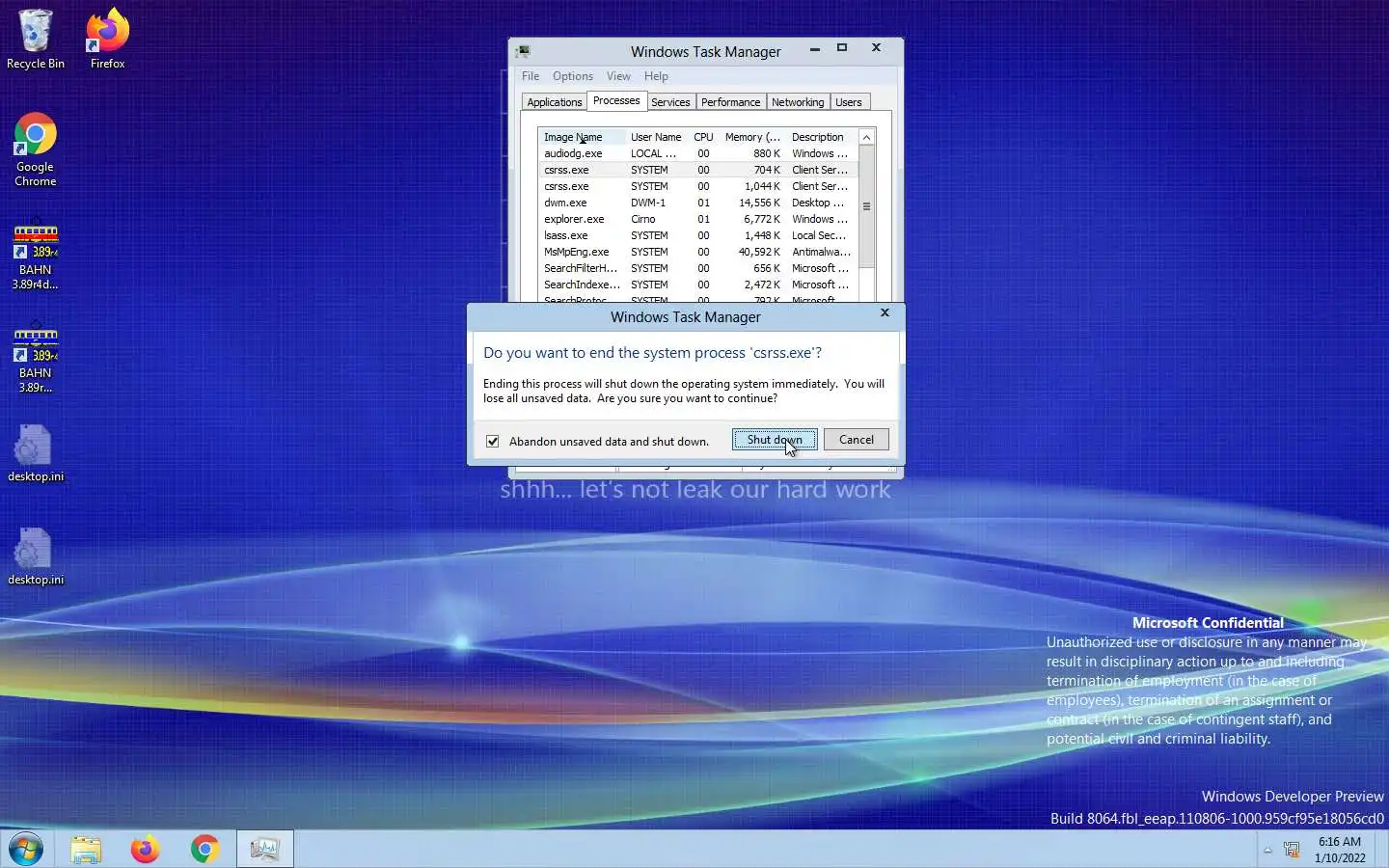Click the process list scrollbar thumb
Screen dimensions: 1389x868
866,206
